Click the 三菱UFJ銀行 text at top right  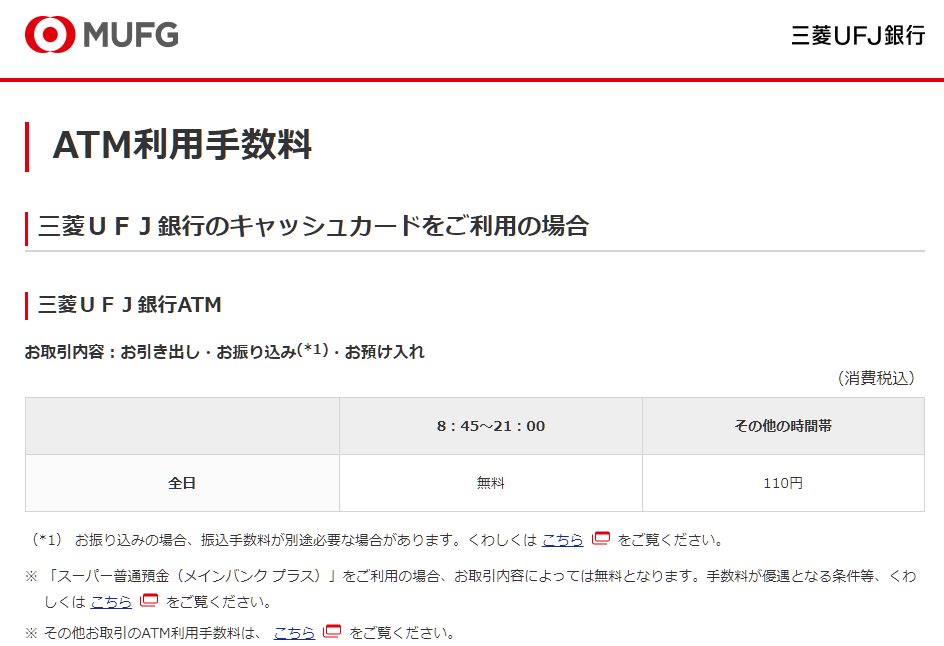[x=858, y=36]
